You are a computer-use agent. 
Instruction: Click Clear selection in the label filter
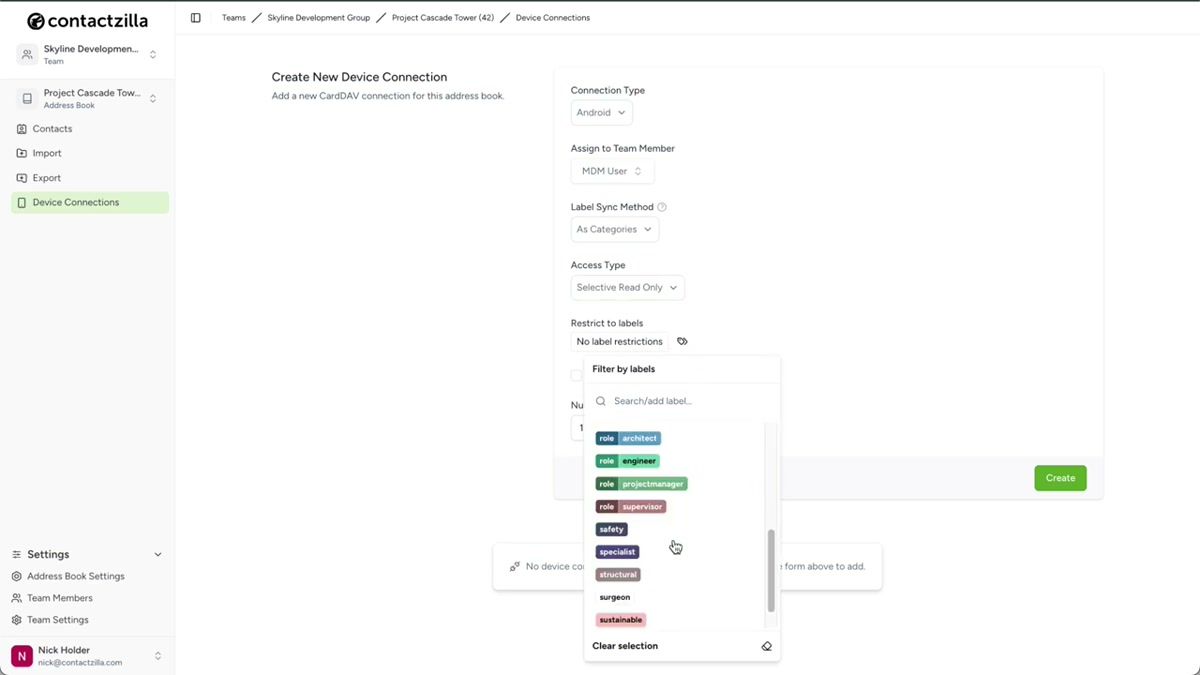(625, 645)
